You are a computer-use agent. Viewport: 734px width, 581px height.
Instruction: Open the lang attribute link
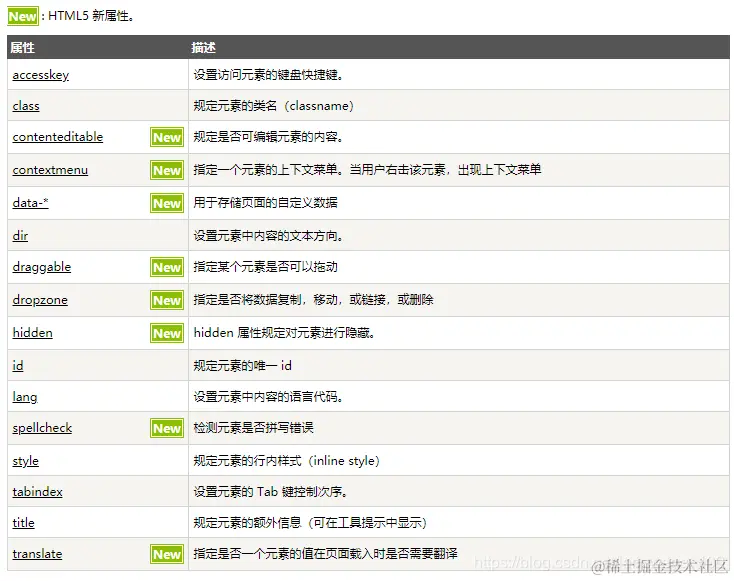(x=25, y=397)
